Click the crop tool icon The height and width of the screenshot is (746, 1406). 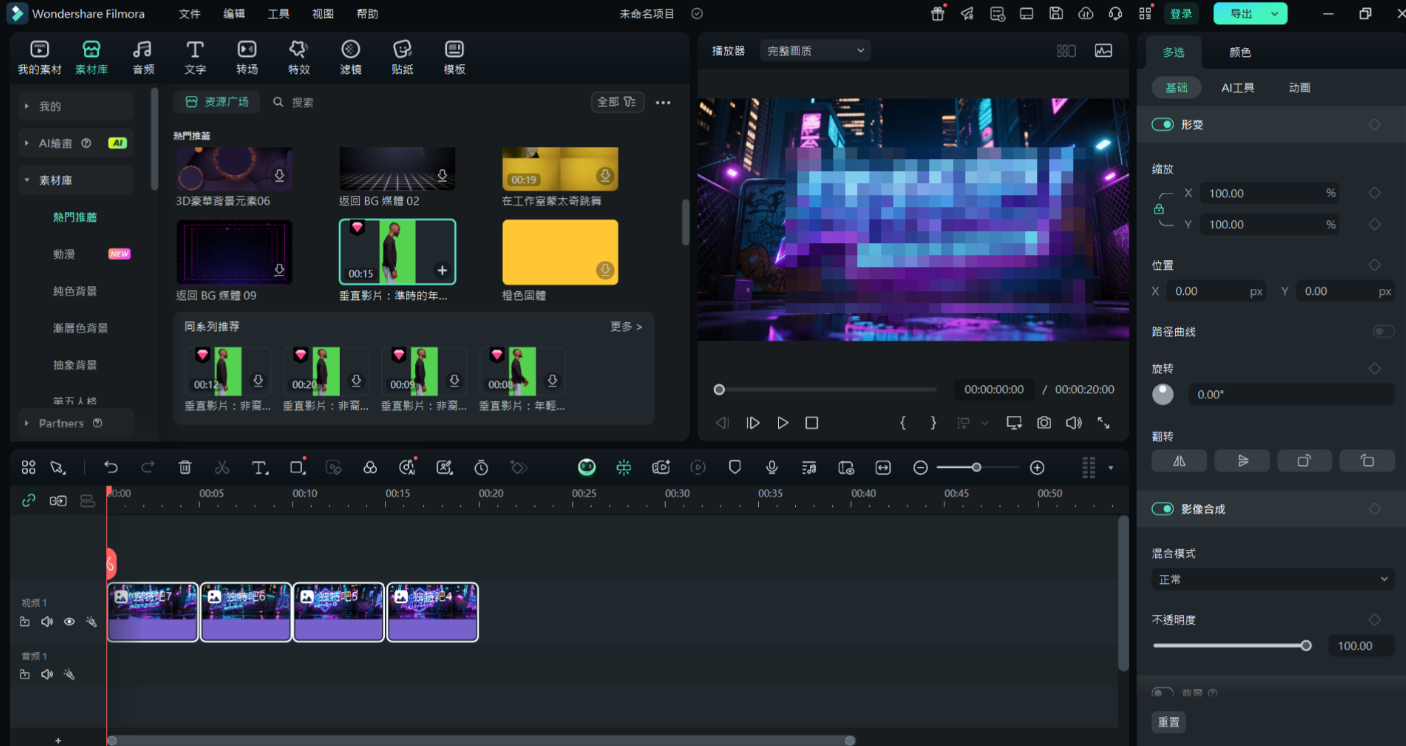point(297,467)
